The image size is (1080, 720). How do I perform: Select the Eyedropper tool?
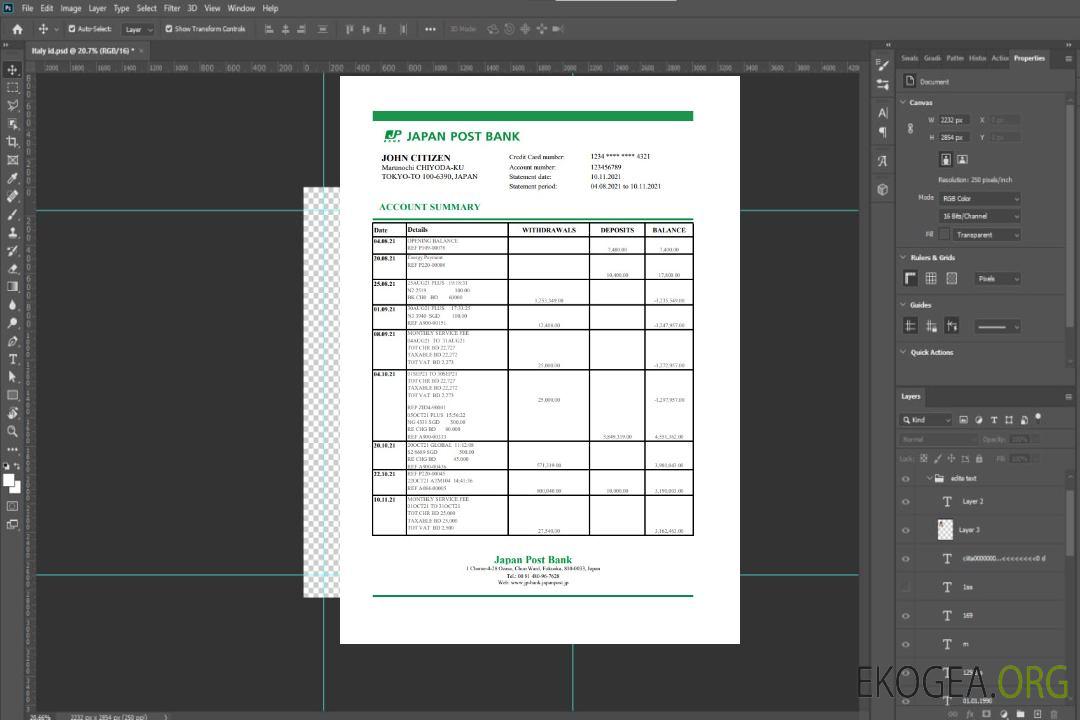click(12, 178)
